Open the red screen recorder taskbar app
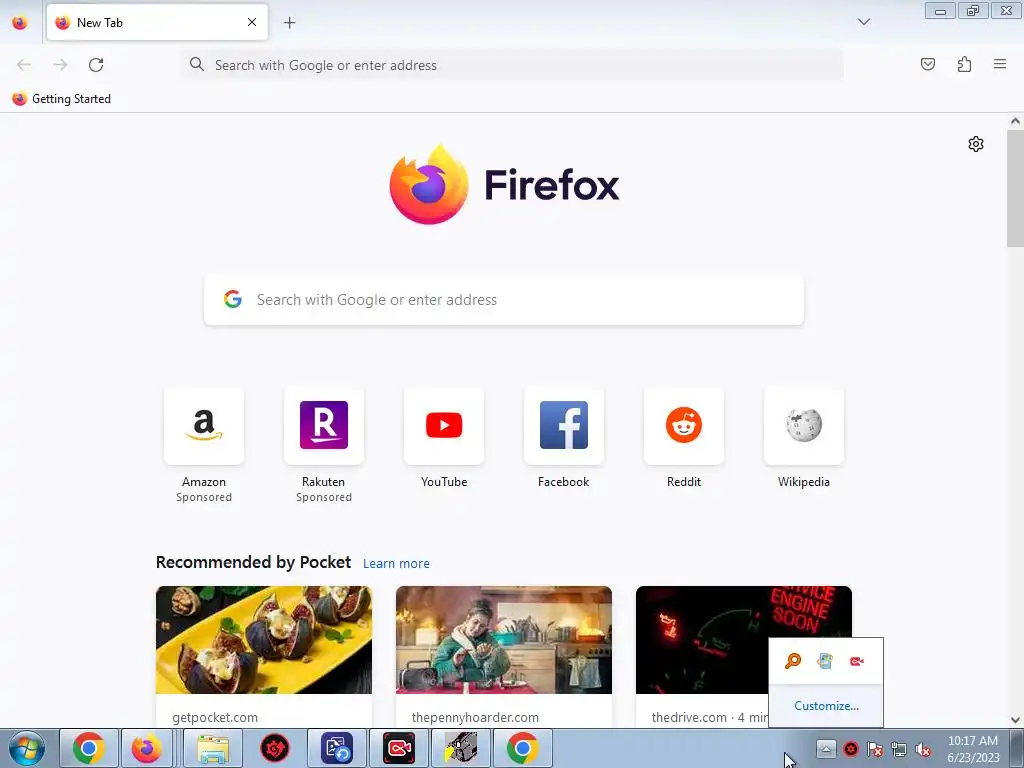1024x768 pixels. pos(398,748)
